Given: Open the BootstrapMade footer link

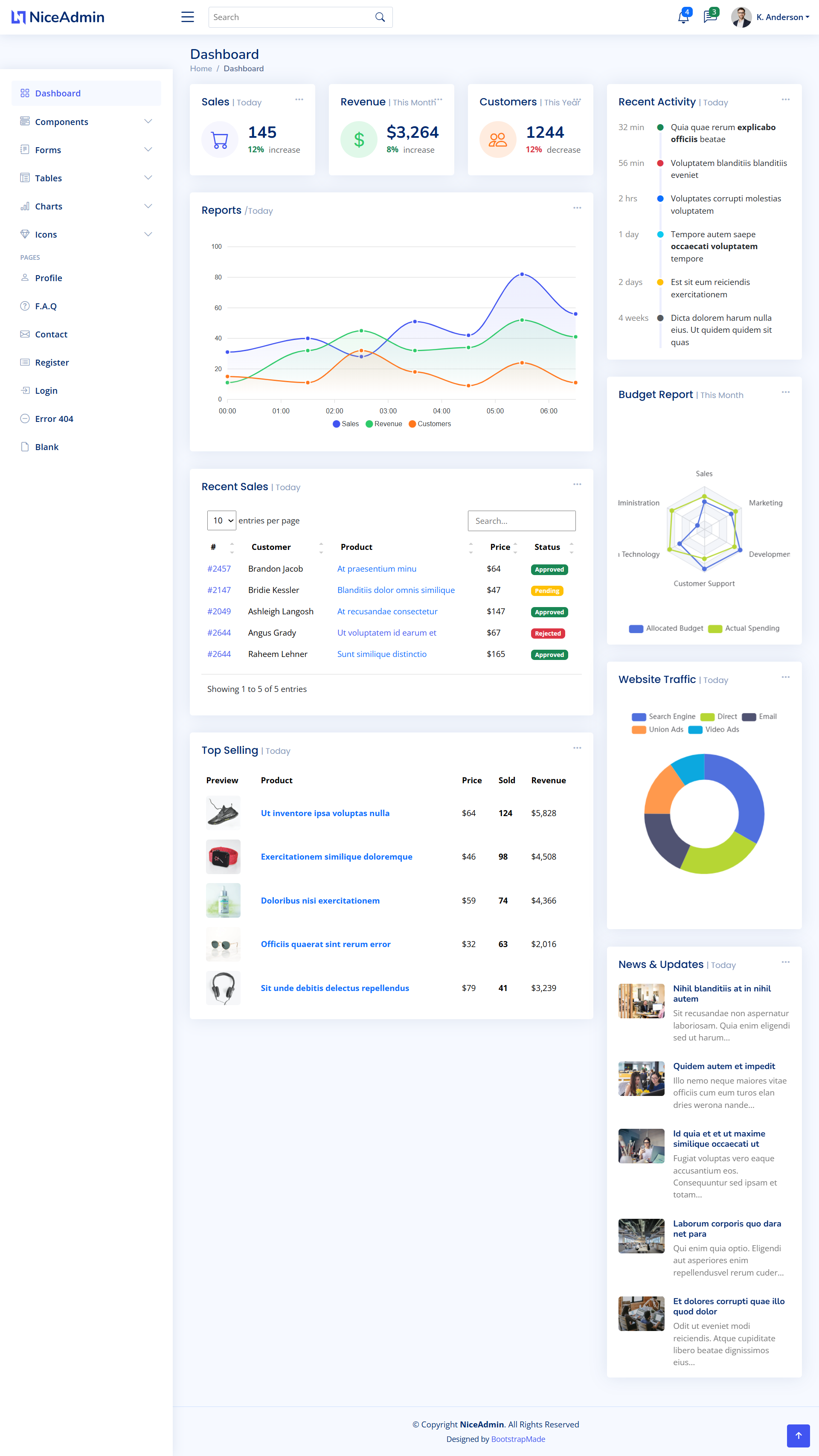Looking at the screenshot, I should point(518,1439).
